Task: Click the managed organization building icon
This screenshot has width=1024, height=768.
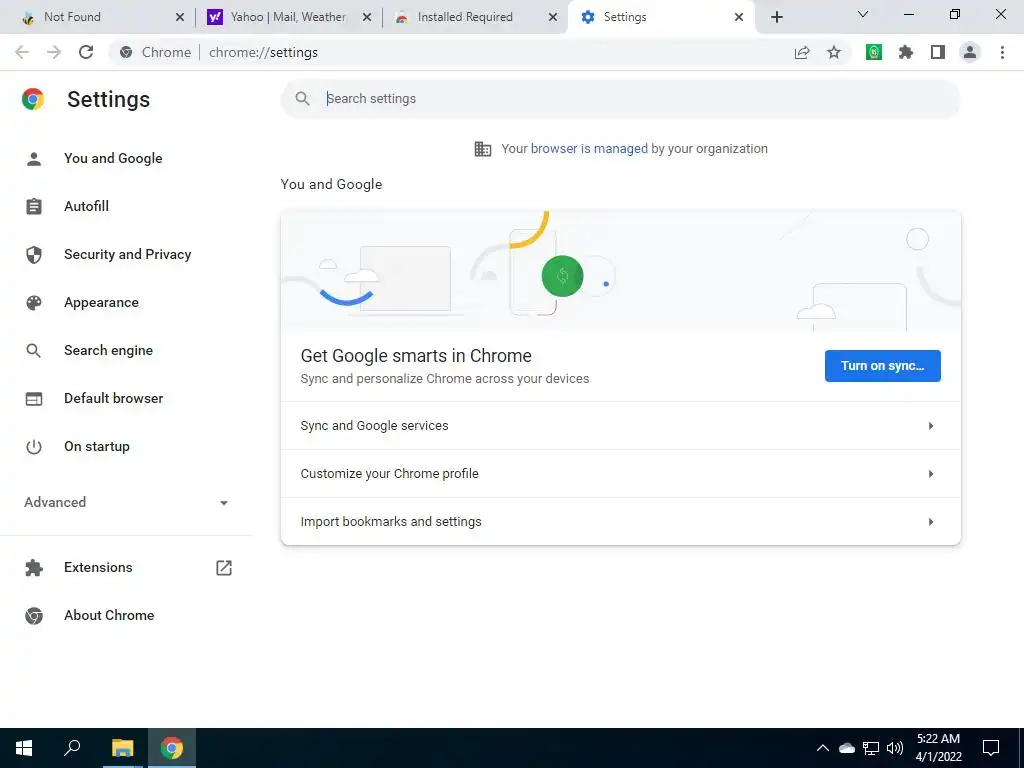Action: click(x=483, y=149)
